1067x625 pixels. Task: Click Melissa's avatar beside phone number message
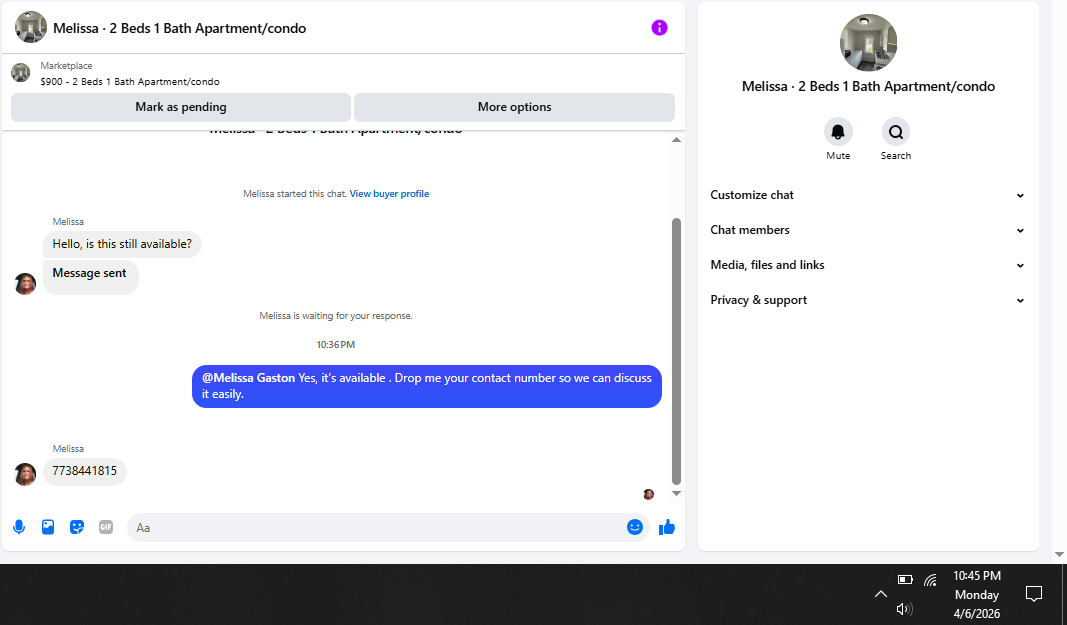click(25, 474)
